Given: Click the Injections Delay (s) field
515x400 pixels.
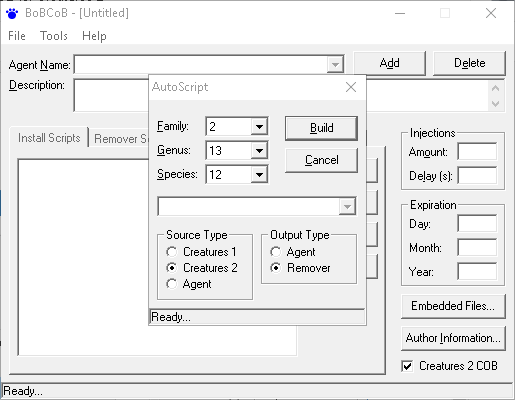Looking at the screenshot, I should [x=477, y=176].
